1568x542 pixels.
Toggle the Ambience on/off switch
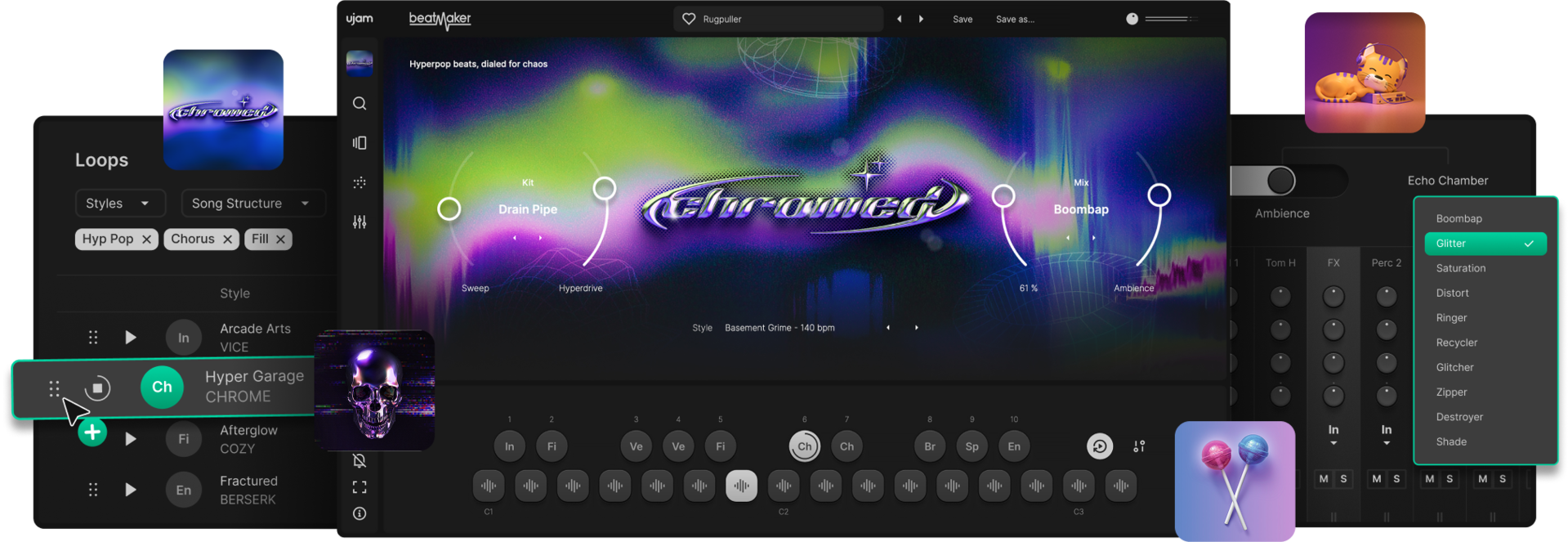click(x=1288, y=181)
